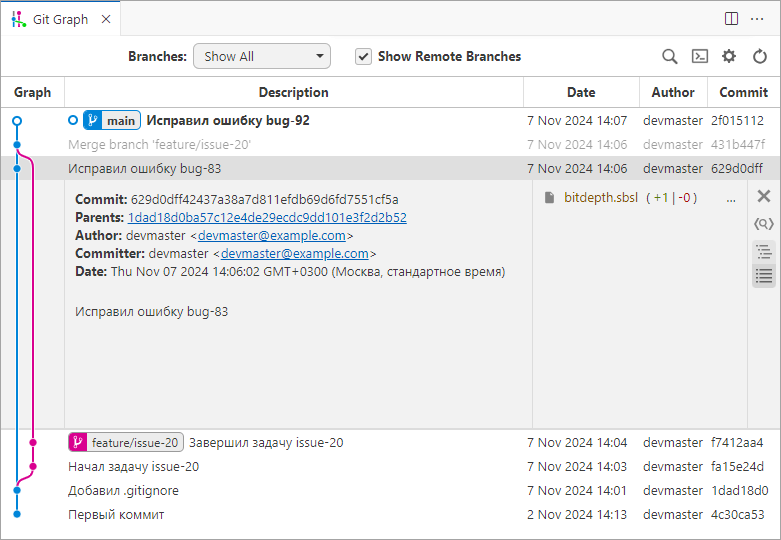Switch to file tree view icon
The image size is (781, 540).
(764, 251)
